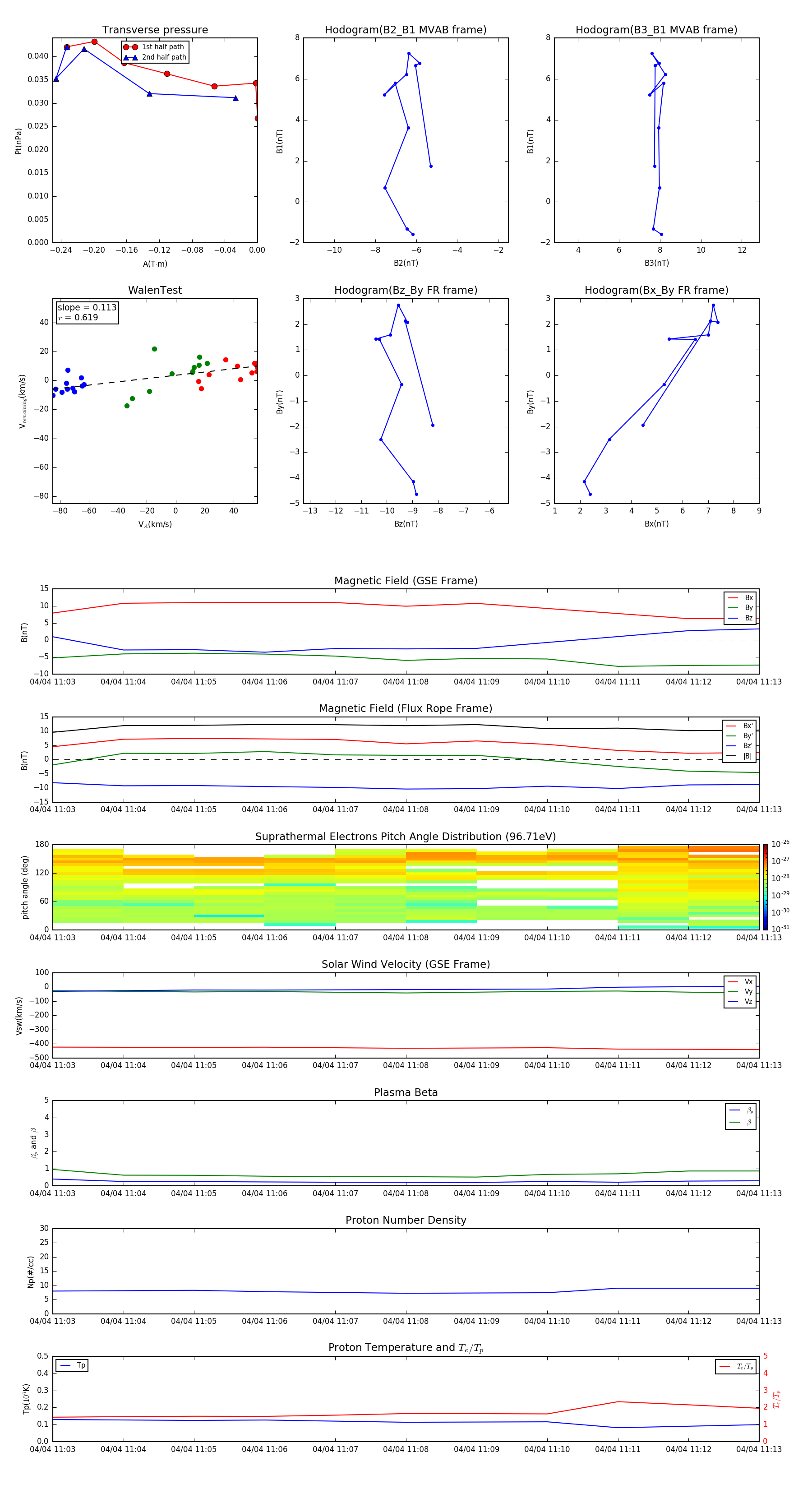Click the "Magnetic Field (Flux Rope Frame)" title
The width and height of the screenshot is (812, 1489).
point(406,709)
